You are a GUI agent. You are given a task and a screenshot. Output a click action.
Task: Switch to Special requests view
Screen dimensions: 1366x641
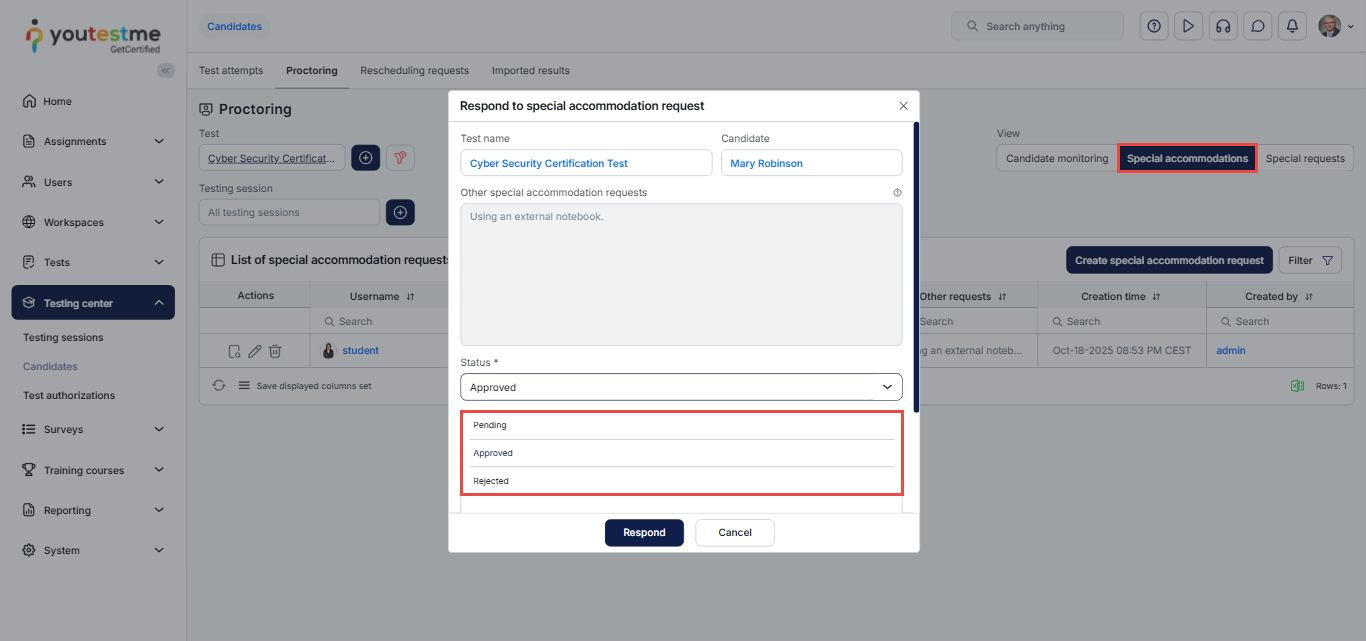point(1305,158)
